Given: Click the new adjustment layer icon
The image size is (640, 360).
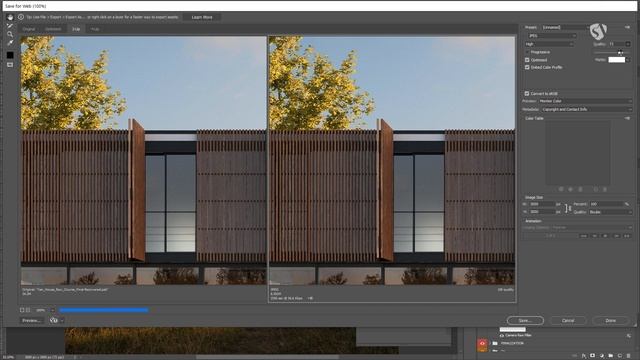Looking at the screenshot, I should click(602, 356).
